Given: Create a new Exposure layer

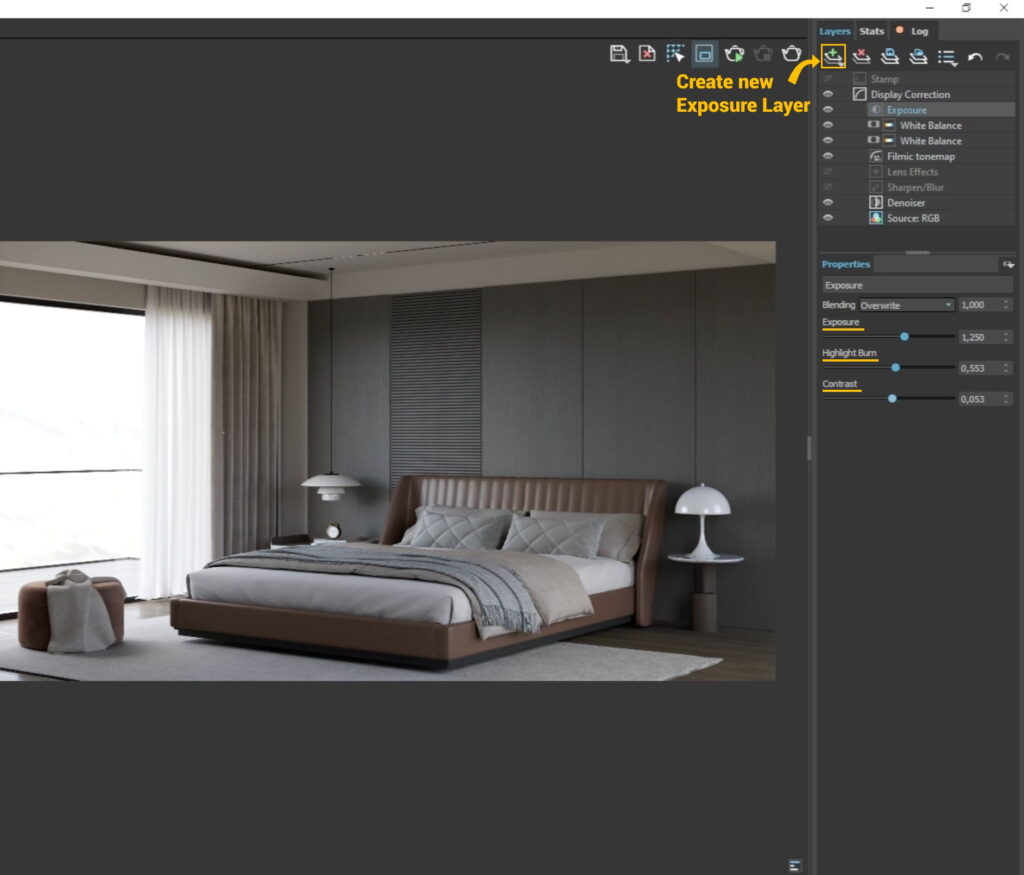Looking at the screenshot, I should point(834,57).
